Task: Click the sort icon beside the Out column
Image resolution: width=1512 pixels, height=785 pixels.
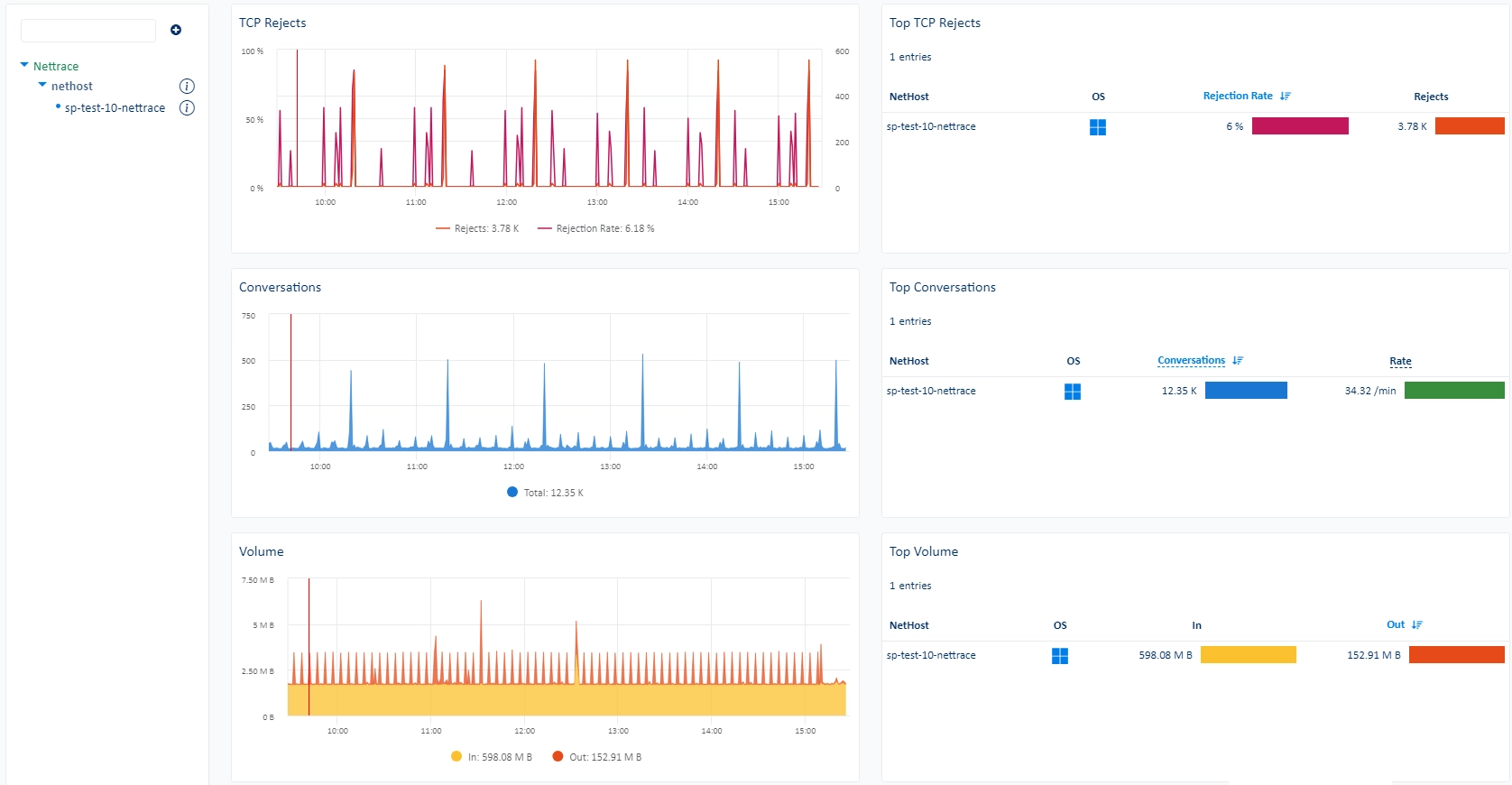Action: [x=1417, y=624]
